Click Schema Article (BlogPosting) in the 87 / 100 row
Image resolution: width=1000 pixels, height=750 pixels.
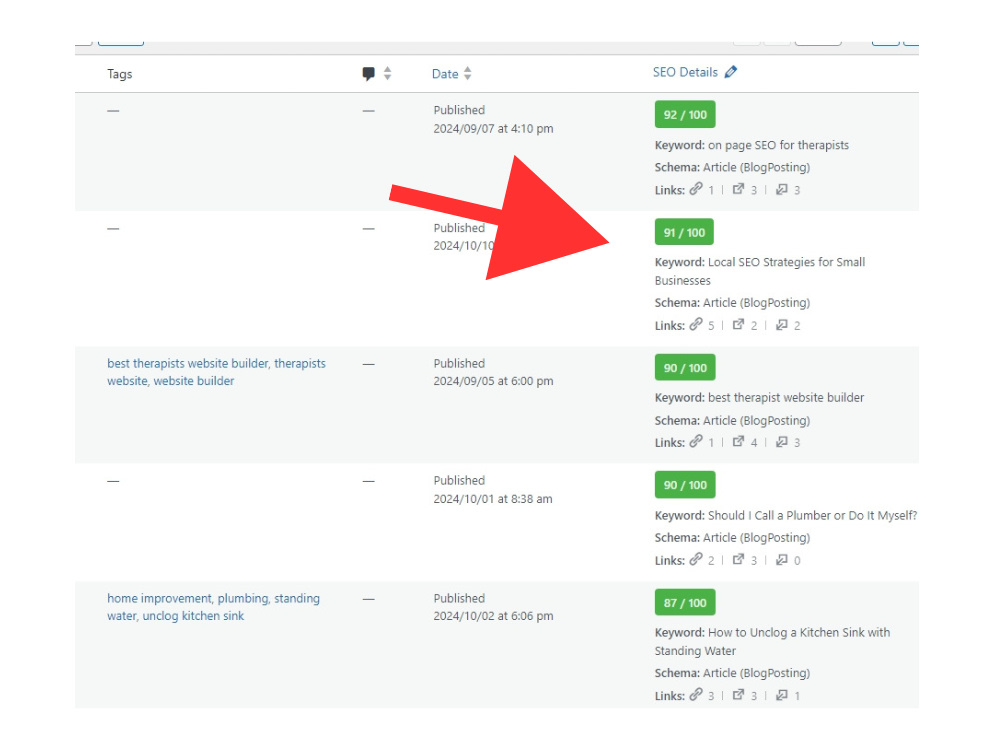pyautogui.click(x=732, y=673)
